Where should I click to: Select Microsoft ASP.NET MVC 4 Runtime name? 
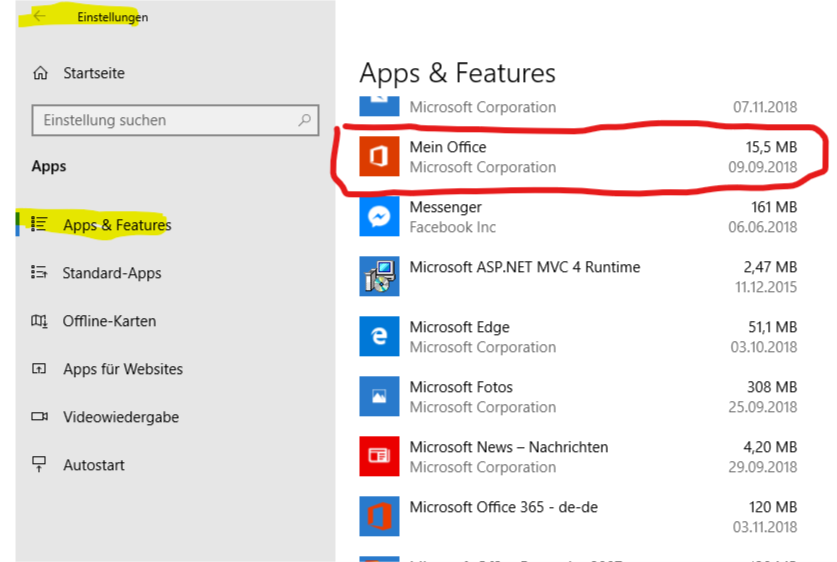pos(525,267)
